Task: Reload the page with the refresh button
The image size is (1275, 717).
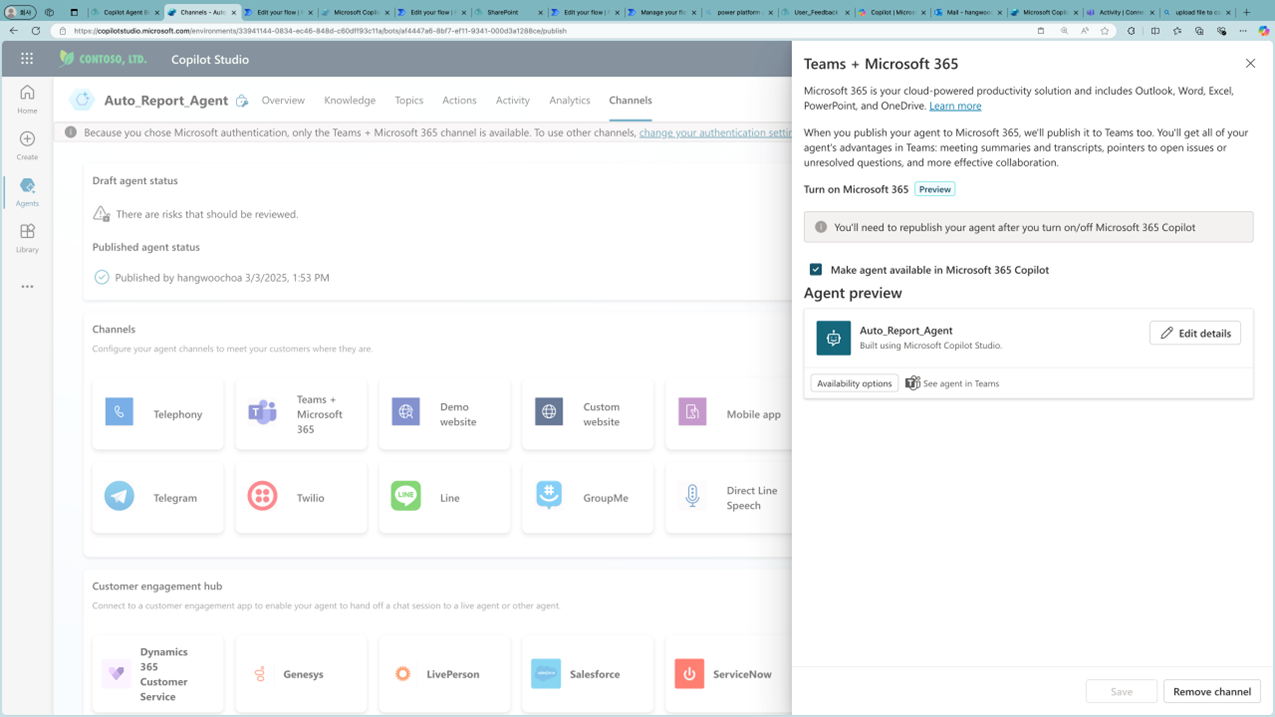Action: click(35, 31)
